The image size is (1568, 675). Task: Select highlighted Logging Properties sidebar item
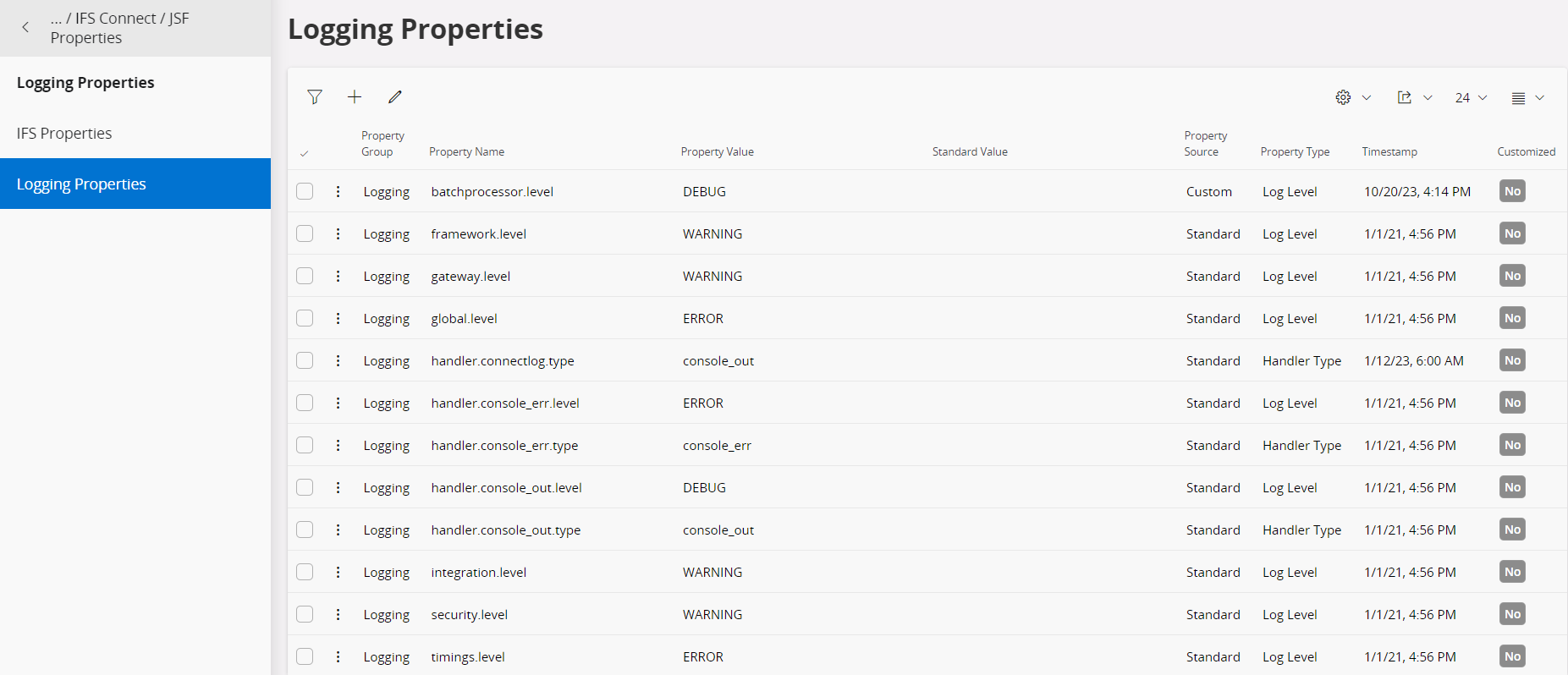[x=81, y=184]
